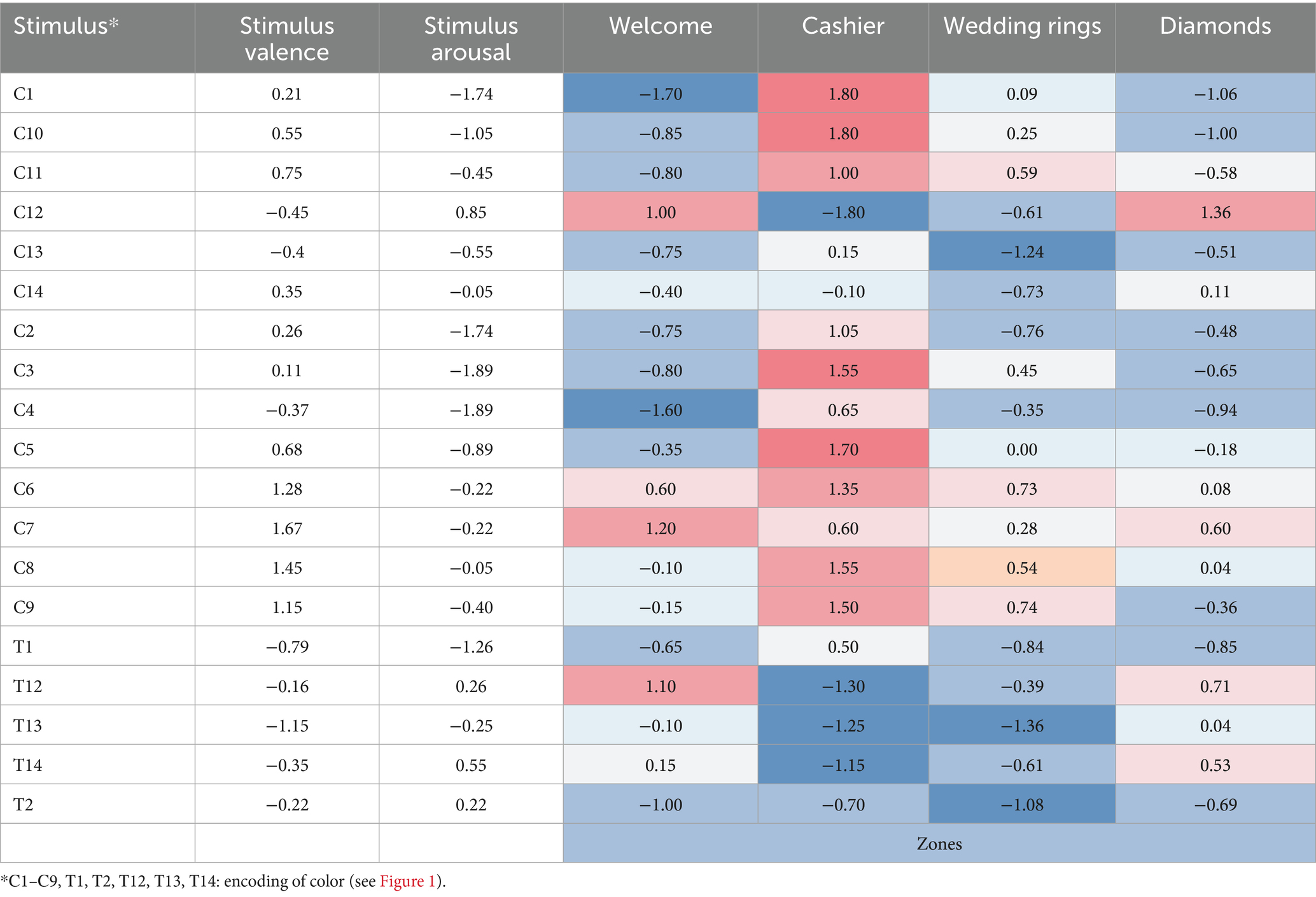
Task: Click the Cashier column header
Action: click(x=843, y=26)
